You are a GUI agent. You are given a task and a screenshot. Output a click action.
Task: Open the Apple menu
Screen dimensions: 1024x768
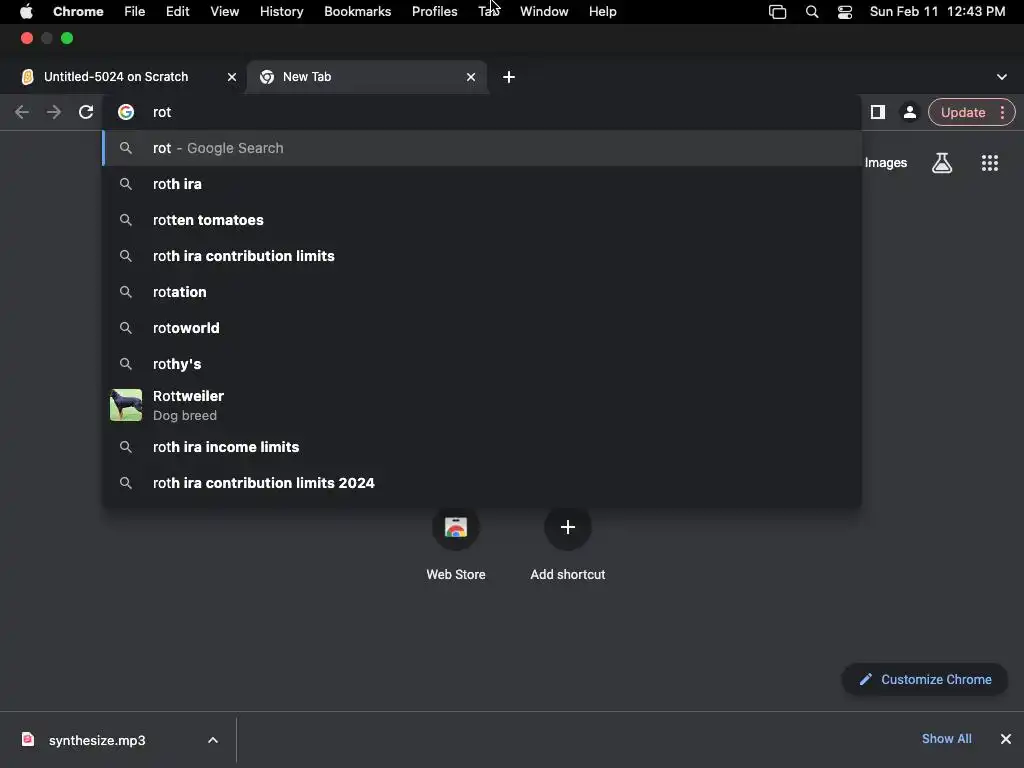(x=26, y=11)
